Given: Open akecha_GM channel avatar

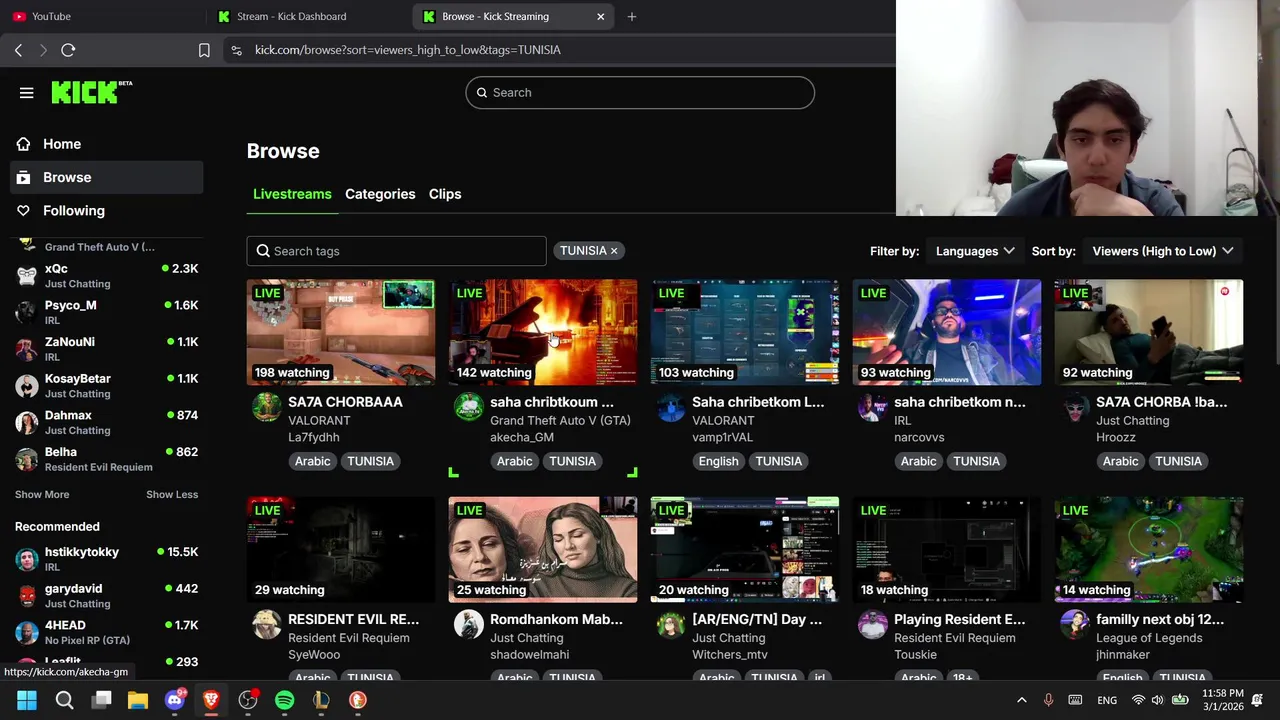Looking at the screenshot, I should point(468,407).
